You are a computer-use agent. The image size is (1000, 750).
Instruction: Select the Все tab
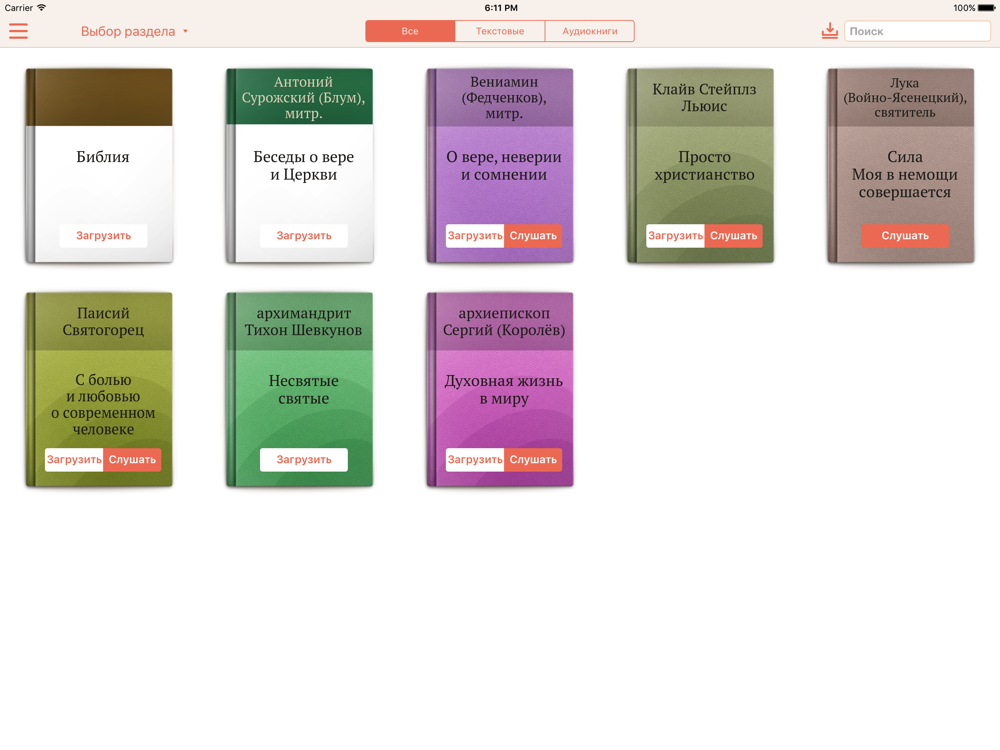coord(410,31)
